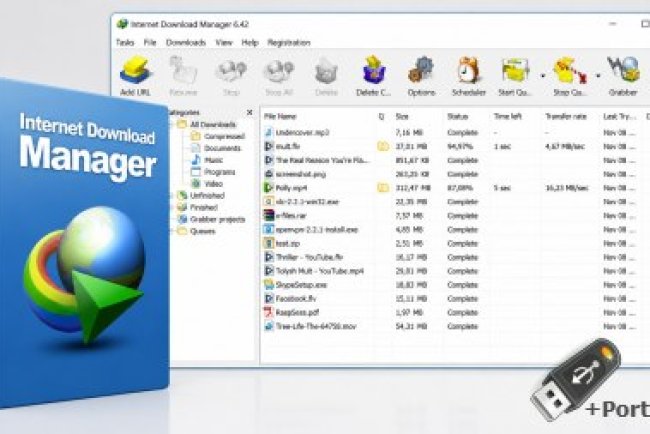Open the Help menu
The image size is (650, 434).
250,43
